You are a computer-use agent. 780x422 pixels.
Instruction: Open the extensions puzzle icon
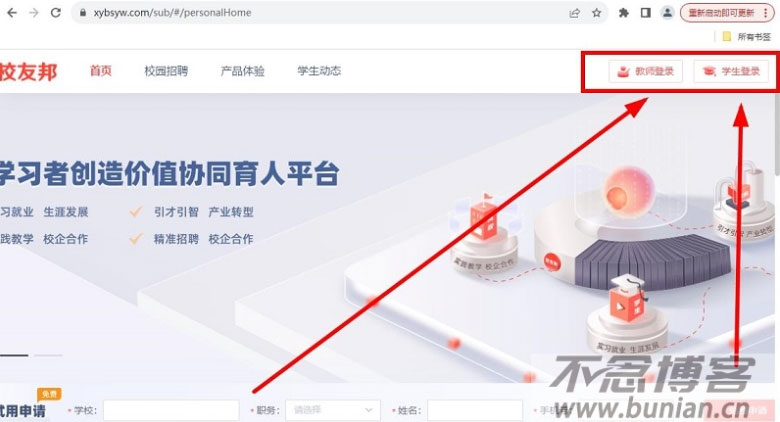pyautogui.click(x=623, y=13)
